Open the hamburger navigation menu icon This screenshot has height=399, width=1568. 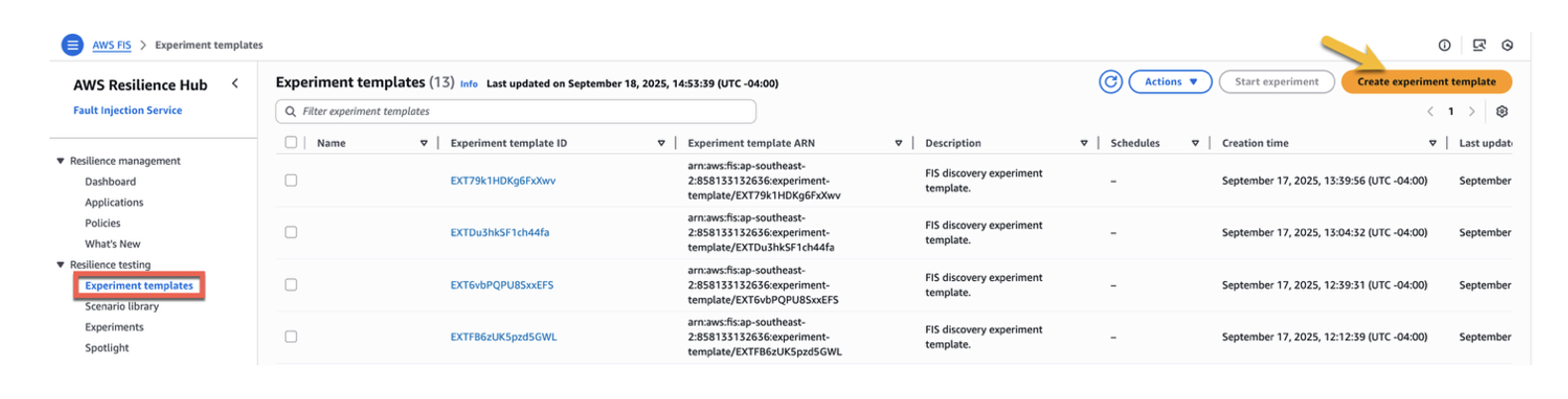72,45
